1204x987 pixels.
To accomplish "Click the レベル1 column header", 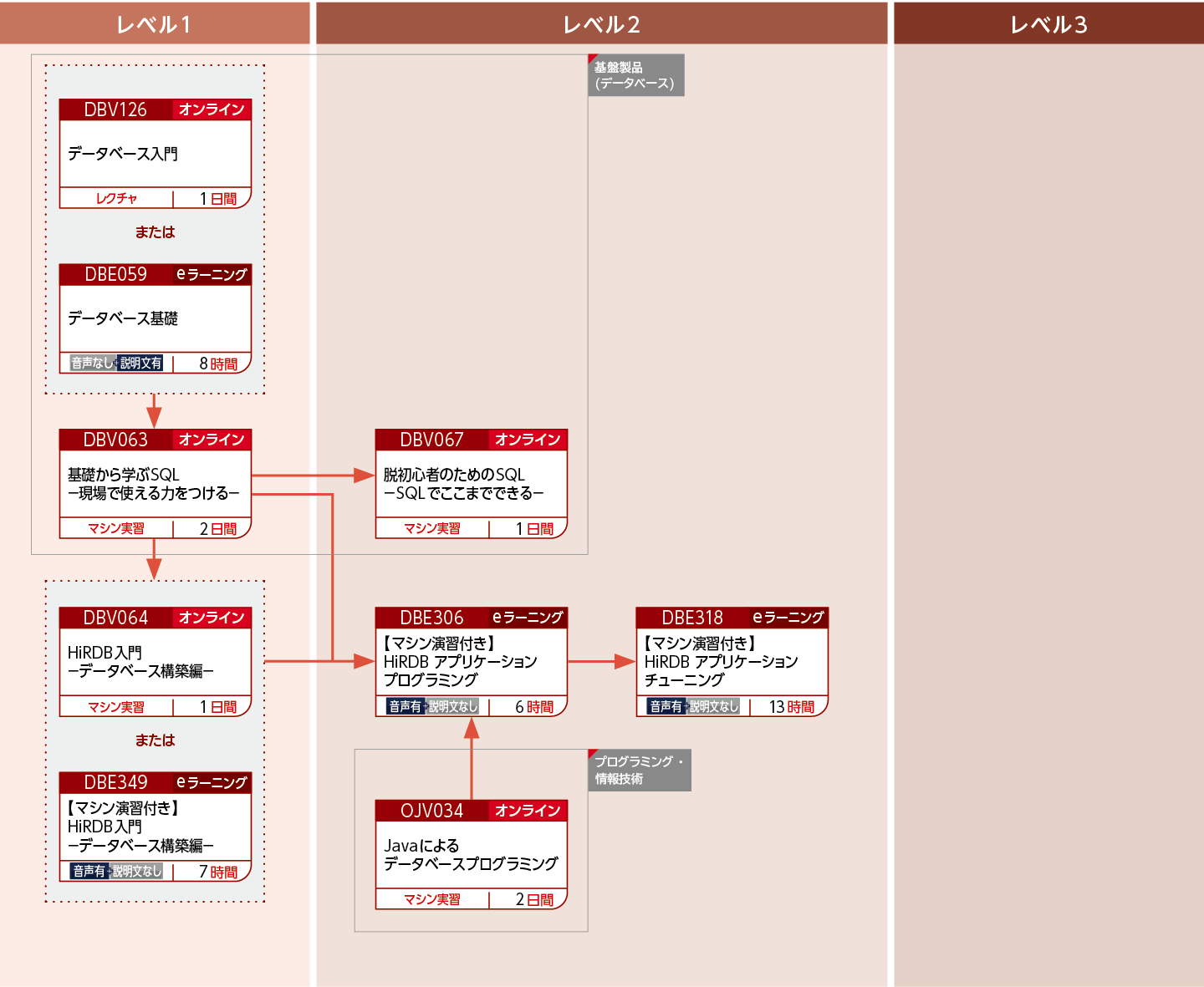I will pyautogui.click(x=155, y=23).
